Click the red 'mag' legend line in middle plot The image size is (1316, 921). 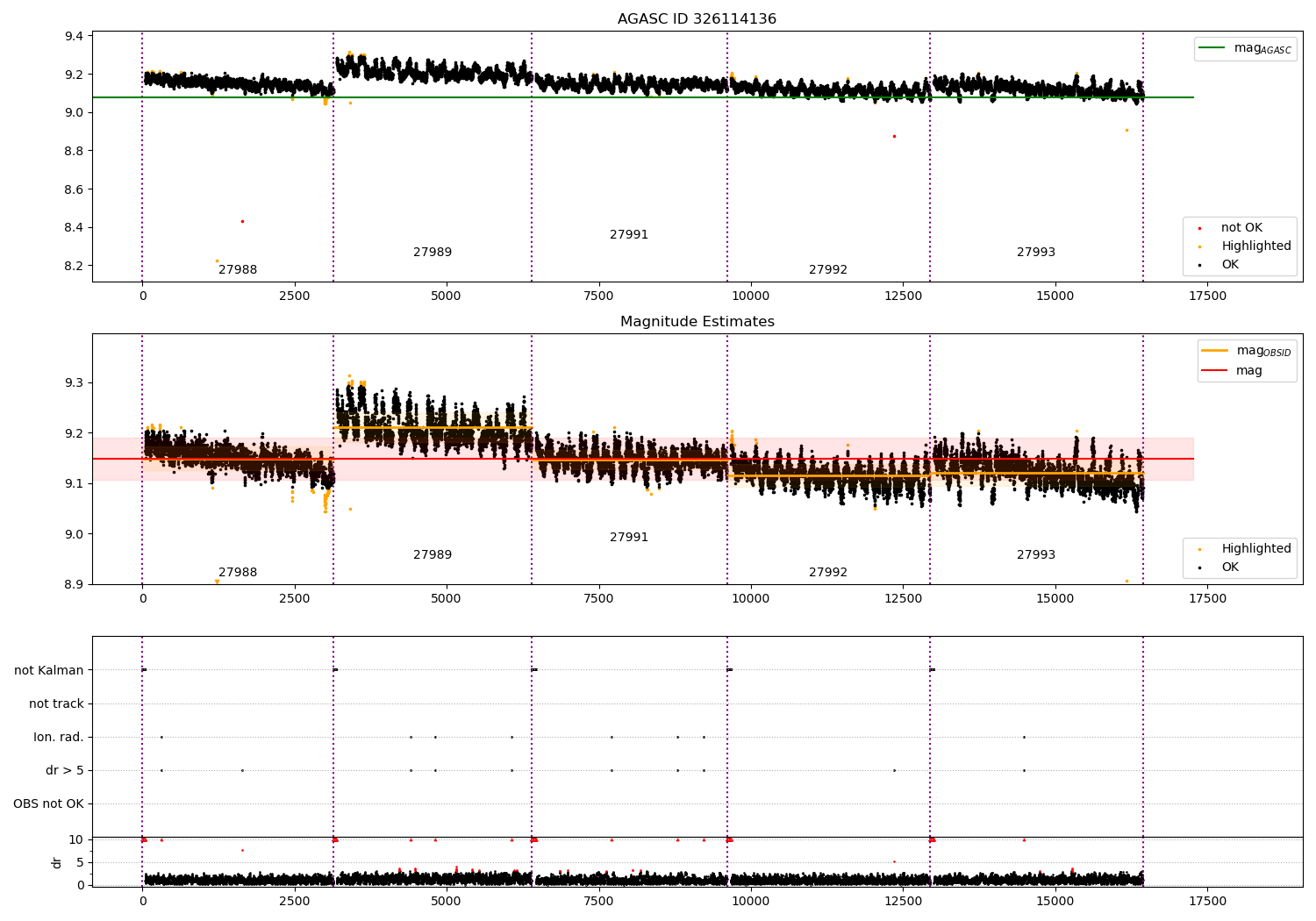[x=1215, y=371]
